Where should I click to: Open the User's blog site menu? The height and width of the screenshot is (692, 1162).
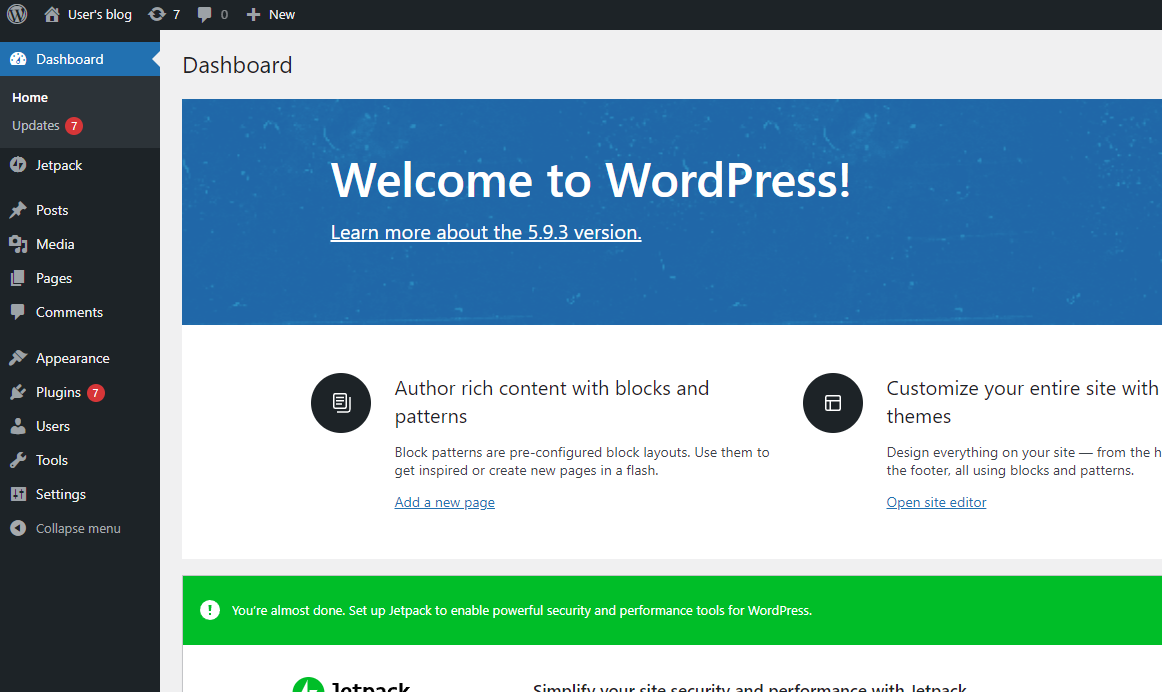(87, 15)
